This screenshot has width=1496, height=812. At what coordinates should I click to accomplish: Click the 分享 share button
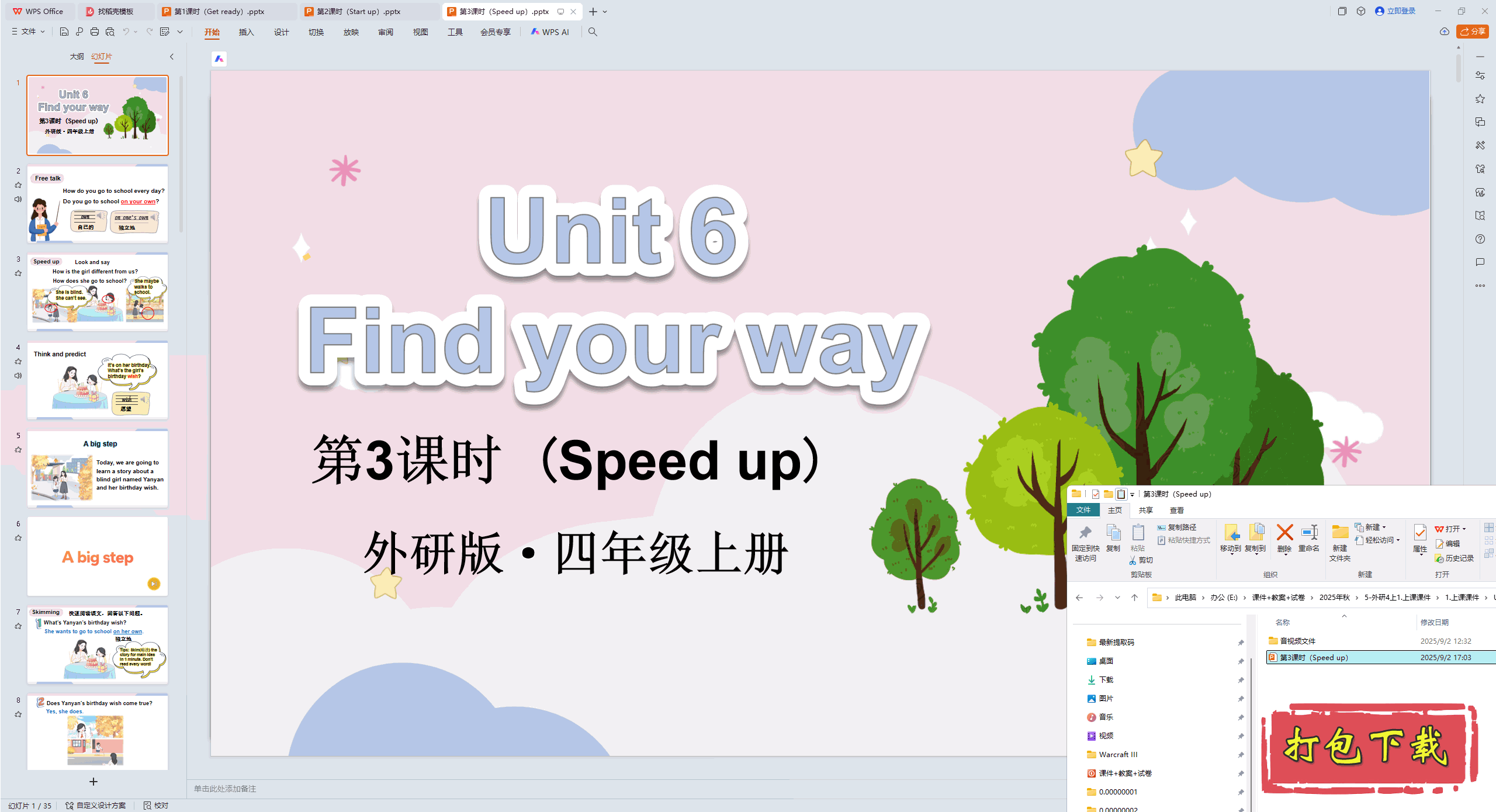(x=1473, y=32)
